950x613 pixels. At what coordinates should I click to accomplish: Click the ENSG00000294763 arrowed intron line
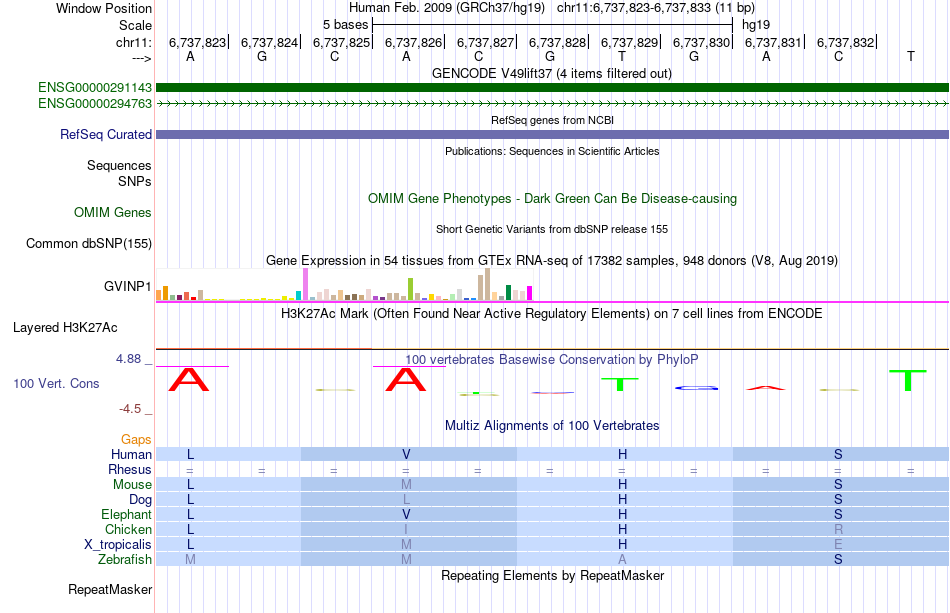552,104
